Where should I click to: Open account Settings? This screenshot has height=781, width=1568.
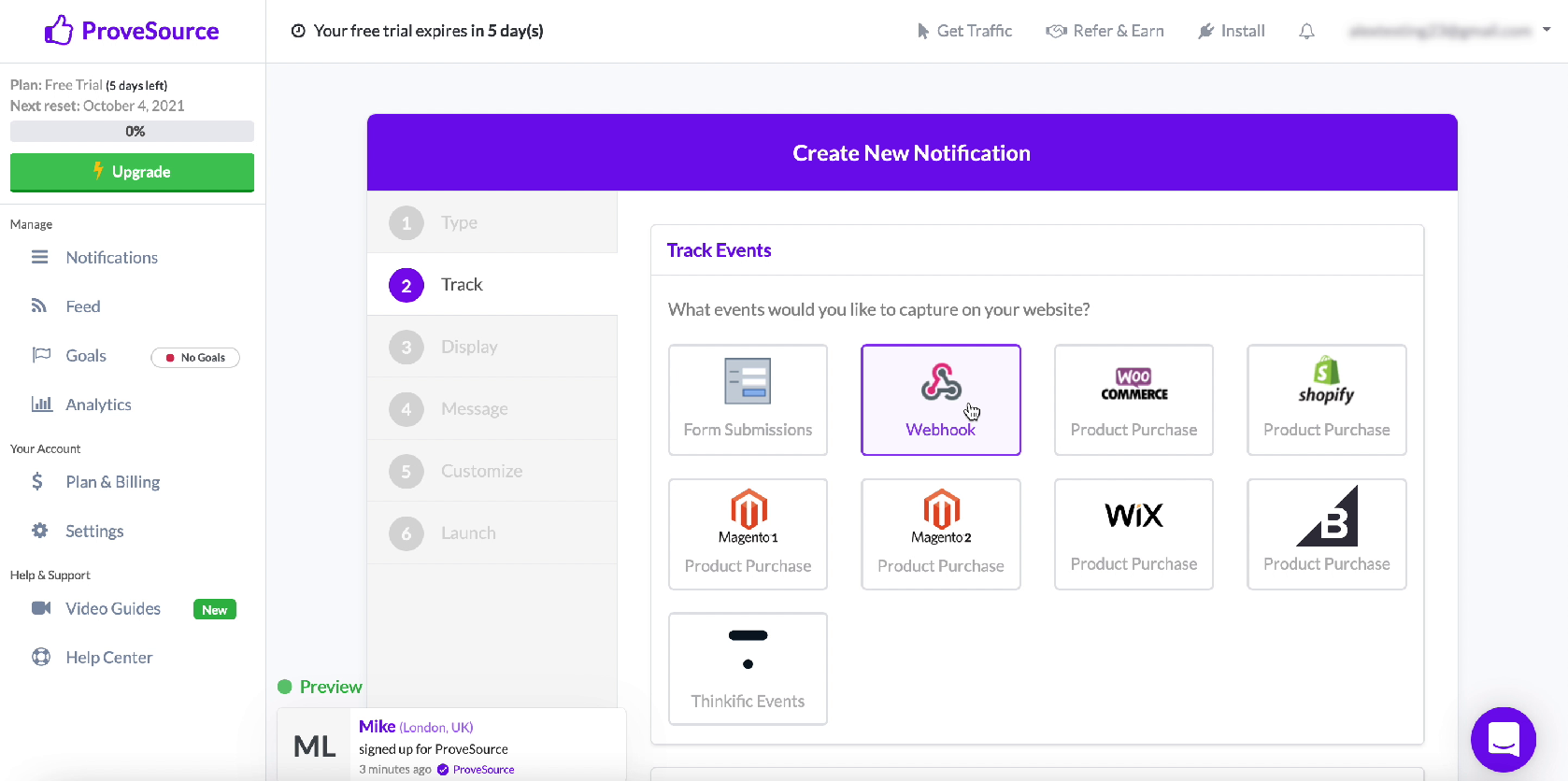click(x=94, y=531)
